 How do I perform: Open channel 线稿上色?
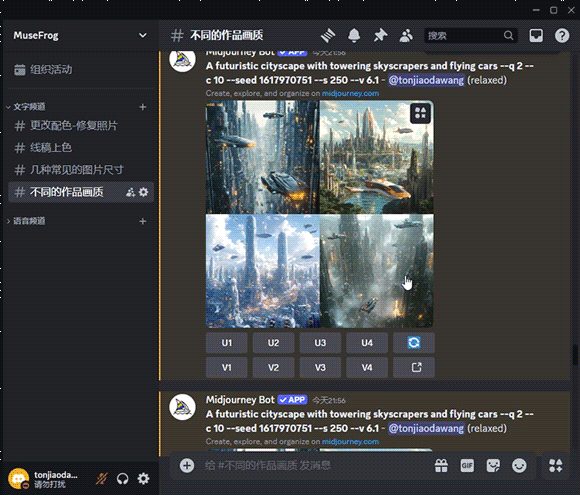click(x=81, y=148)
